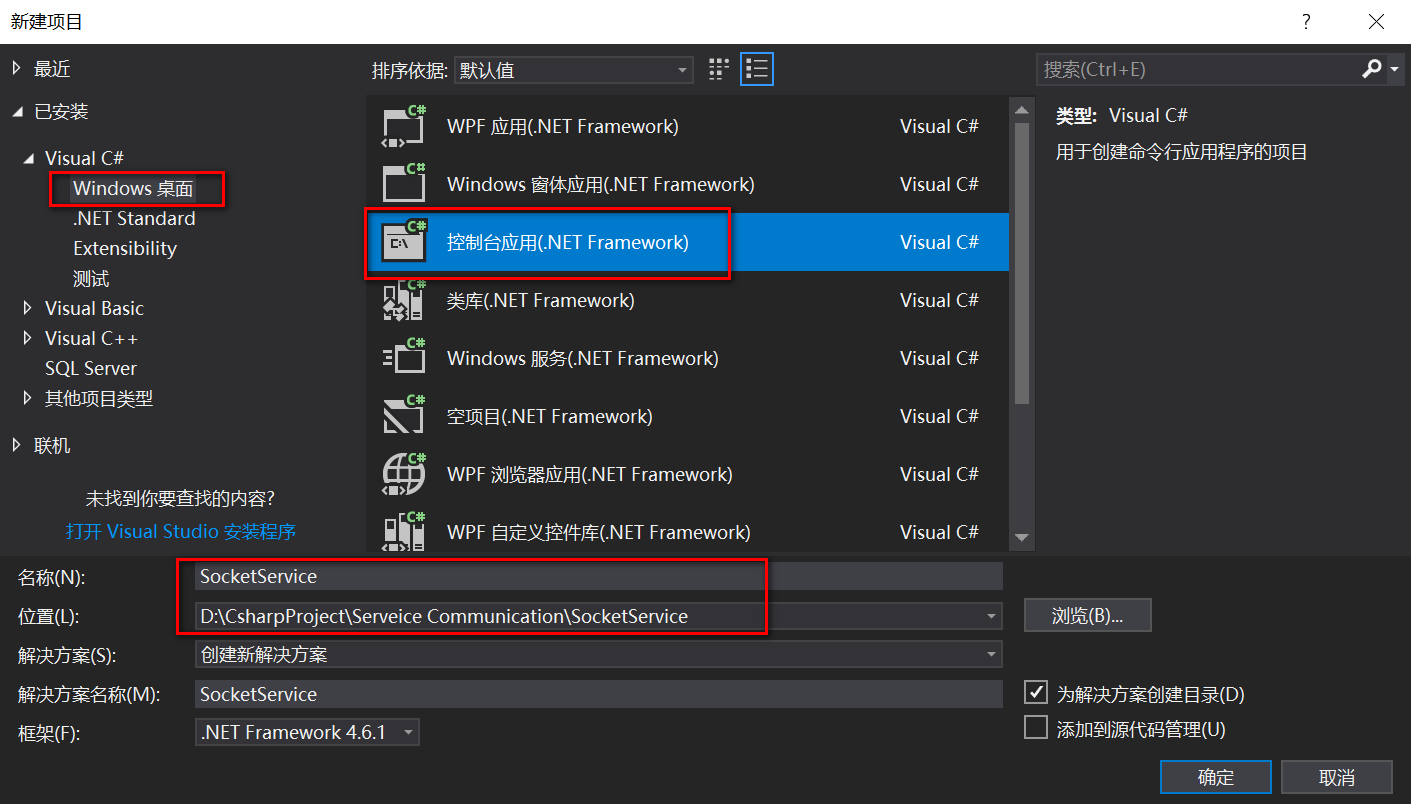
Task: Select the WPF 自定义控件库(.NET Framework) text
Action: 599,532
